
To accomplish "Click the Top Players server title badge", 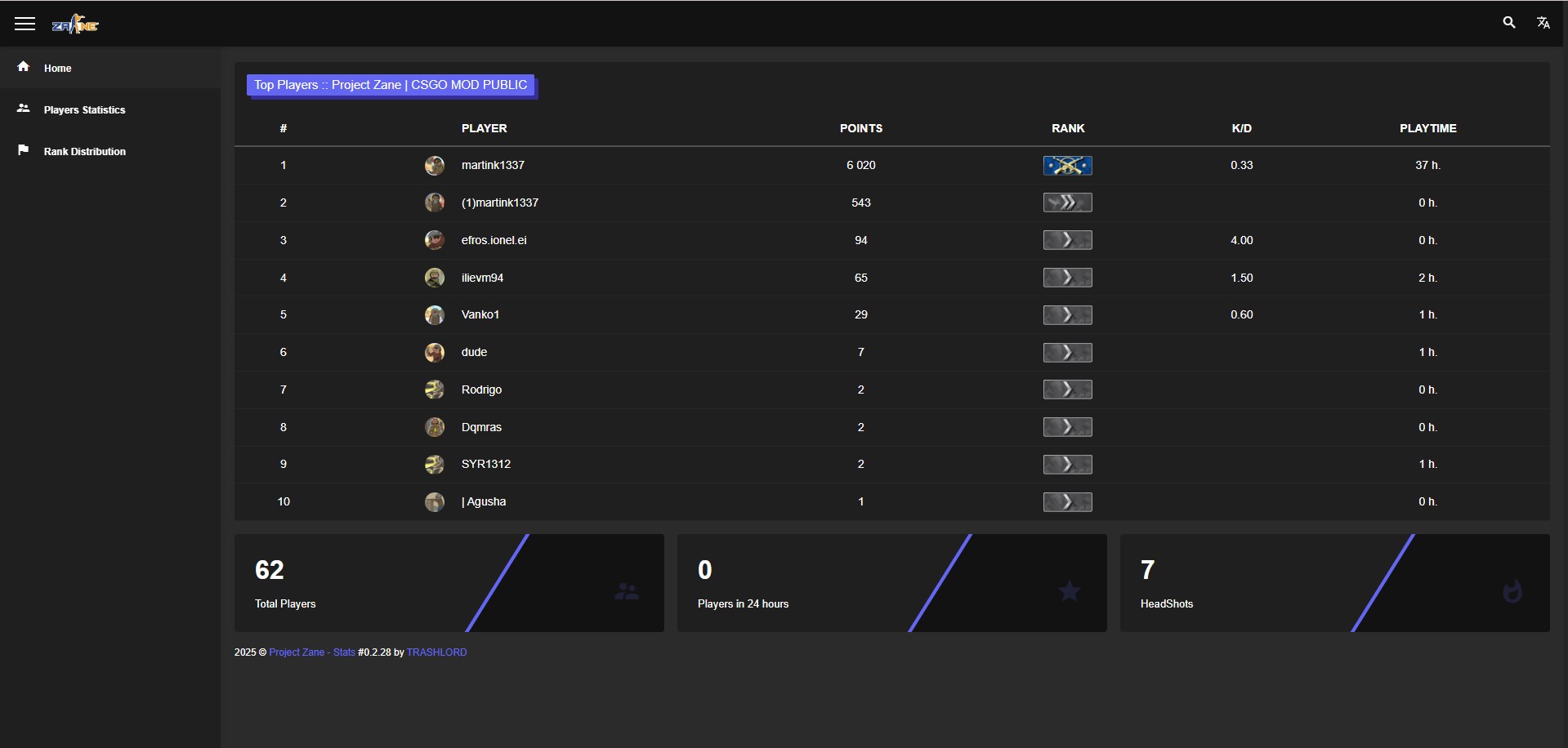I will tap(391, 85).
